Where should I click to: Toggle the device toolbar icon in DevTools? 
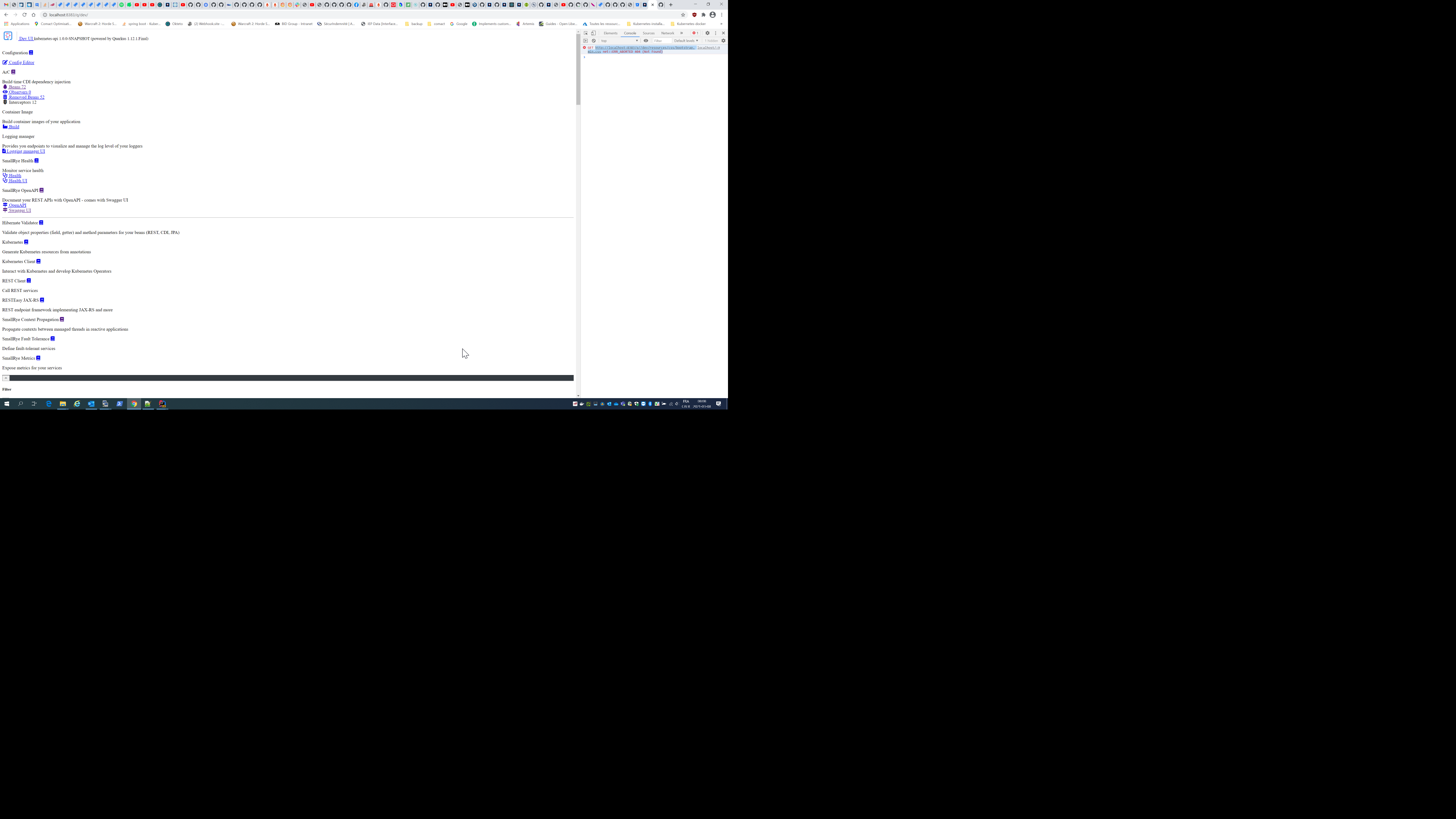593,33
